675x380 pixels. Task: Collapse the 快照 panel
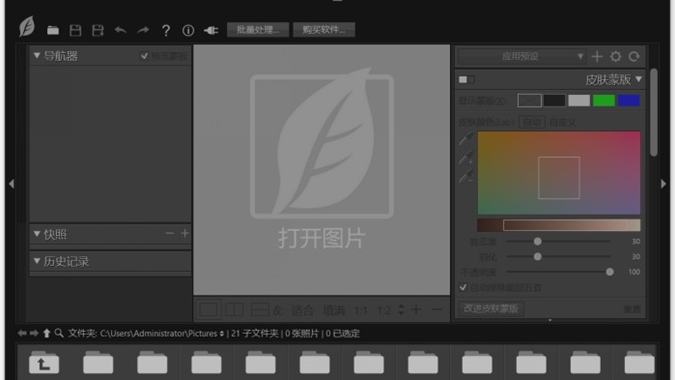coord(37,234)
